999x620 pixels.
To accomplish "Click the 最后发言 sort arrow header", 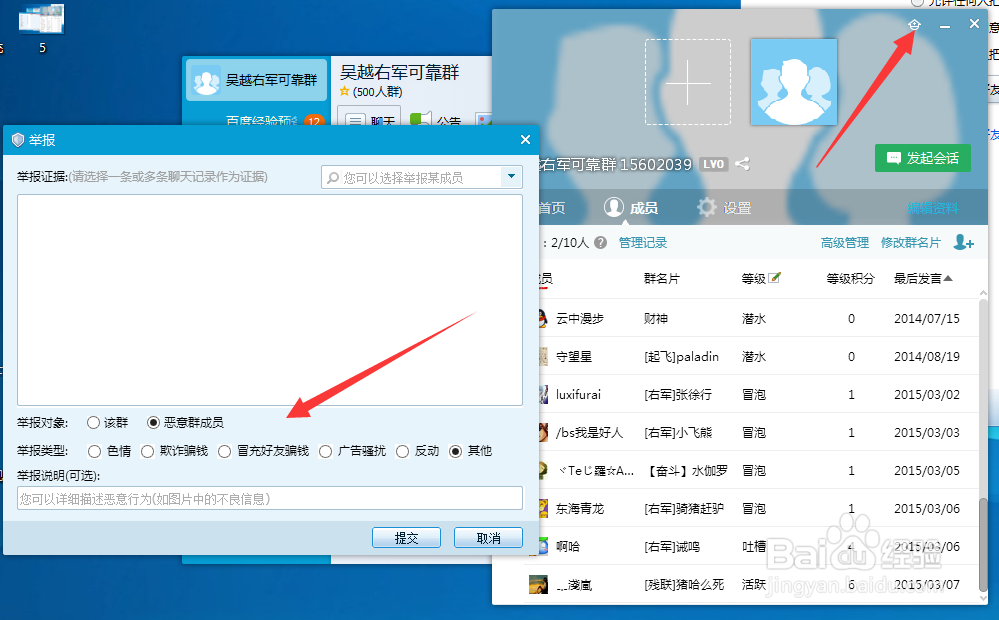I will point(949,278).
